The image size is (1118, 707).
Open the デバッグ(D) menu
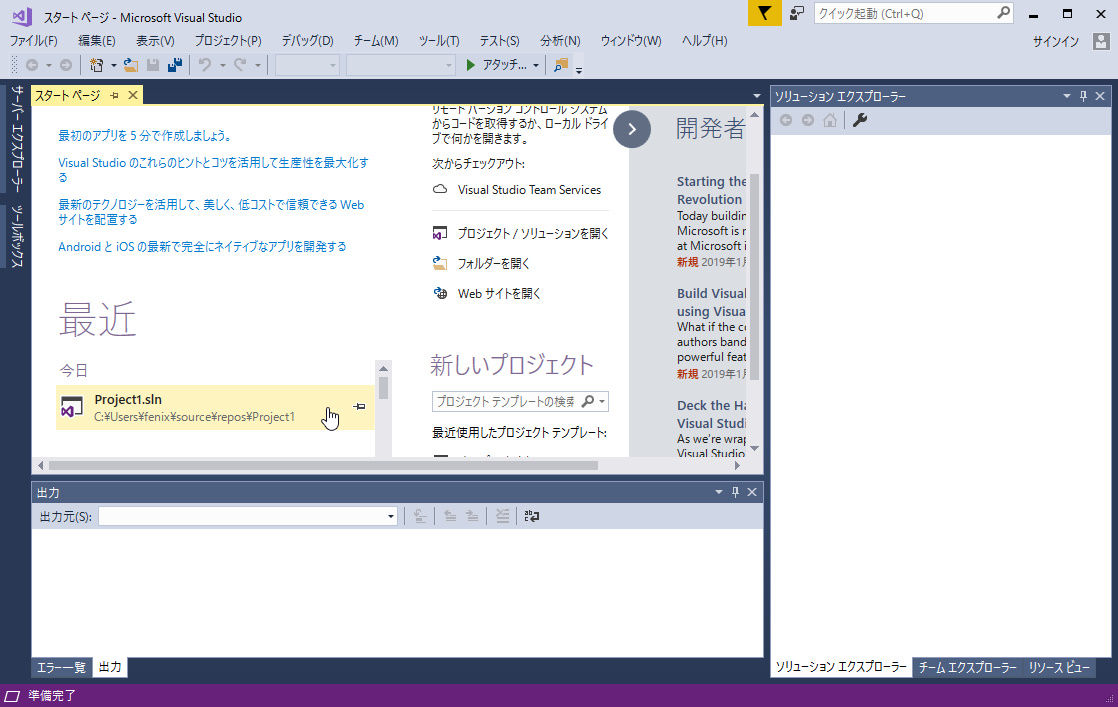click(x=307, y=41)
